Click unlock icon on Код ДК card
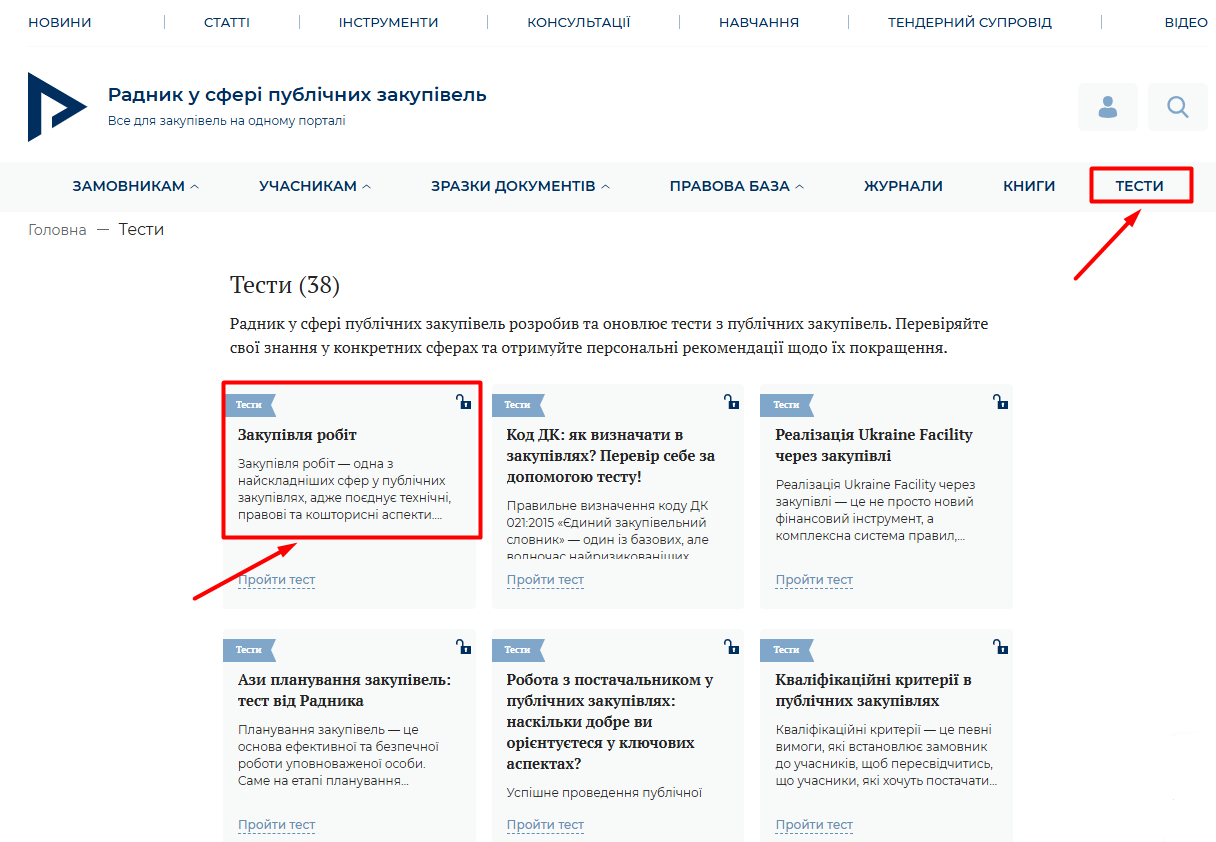 tap(732, 402)
